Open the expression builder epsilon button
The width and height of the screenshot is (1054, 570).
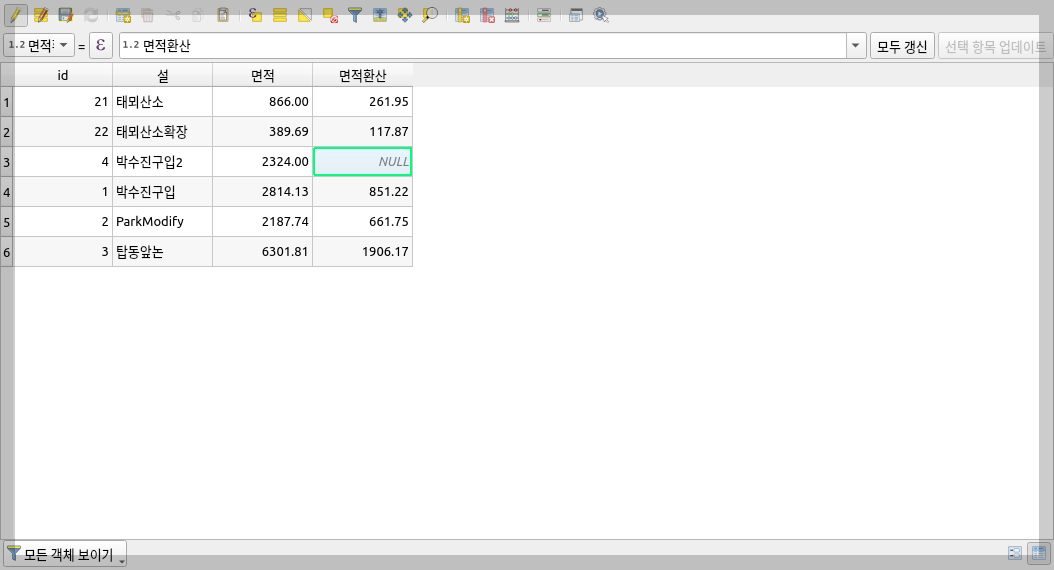pyautogui.click(x=101, y=45)
